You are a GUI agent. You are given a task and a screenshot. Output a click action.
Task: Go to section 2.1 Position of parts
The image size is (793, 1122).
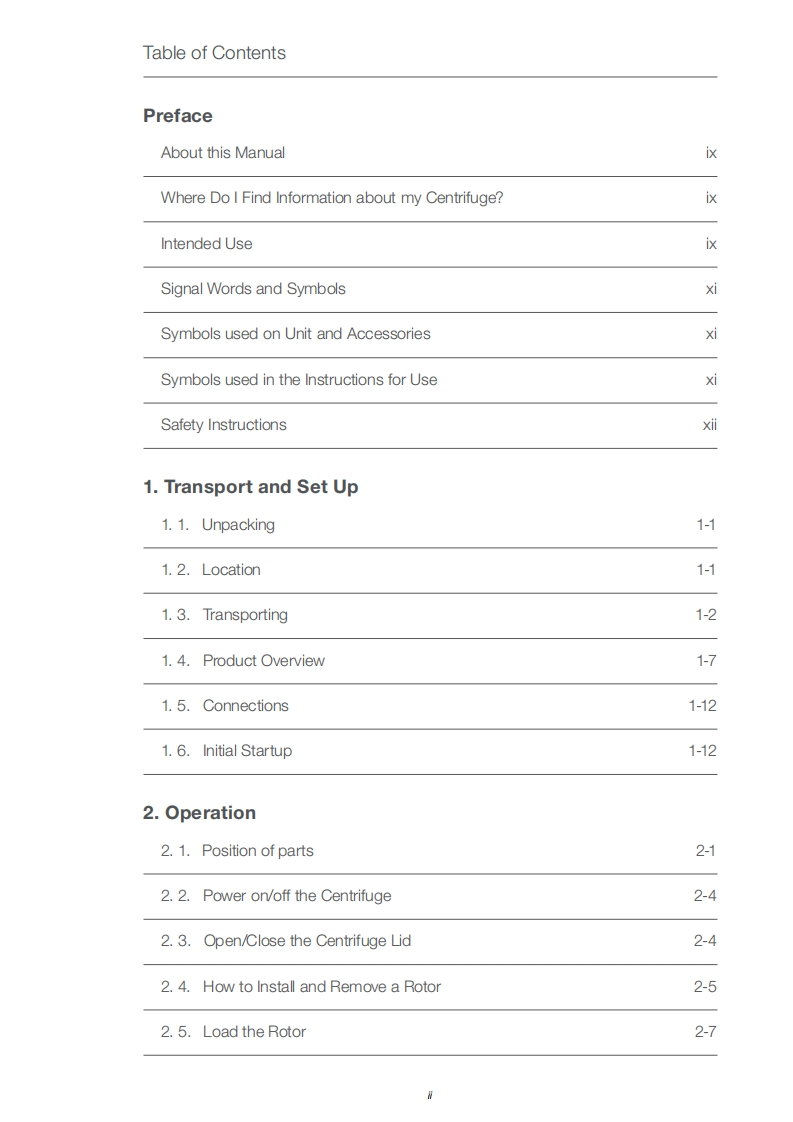pyautogui.click(x=257, y=851)
